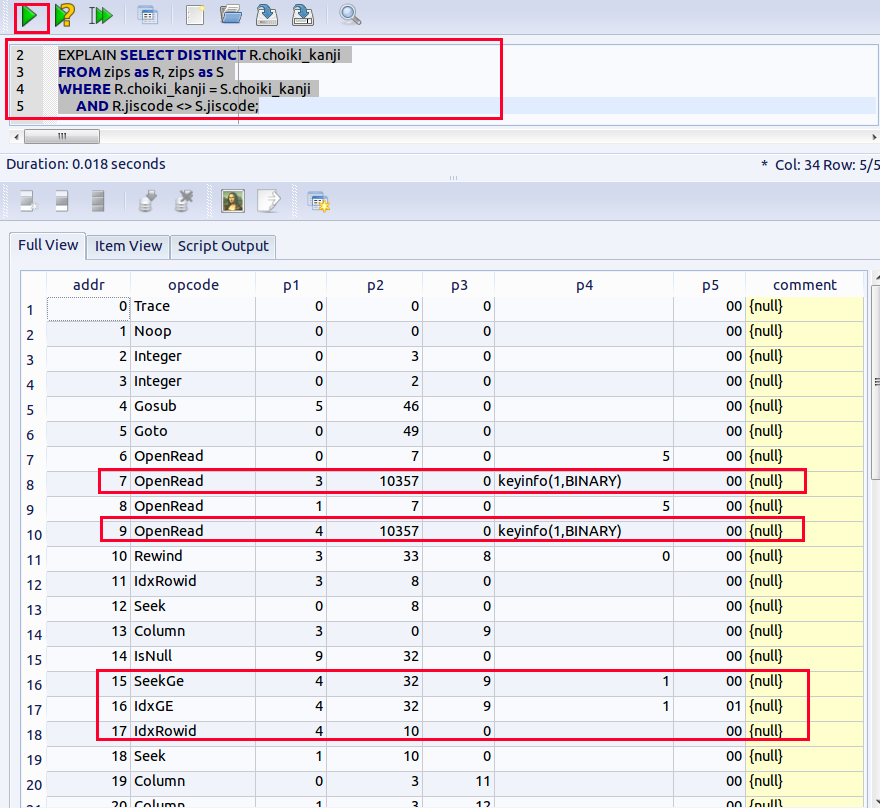The image size is (880, 808).
Task: Save SQL as with second disk icon
Action: tap(302, 15)
